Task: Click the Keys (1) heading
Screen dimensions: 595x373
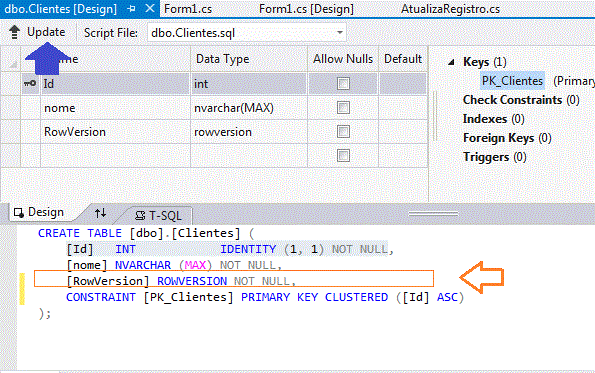Action: point(485,62)
